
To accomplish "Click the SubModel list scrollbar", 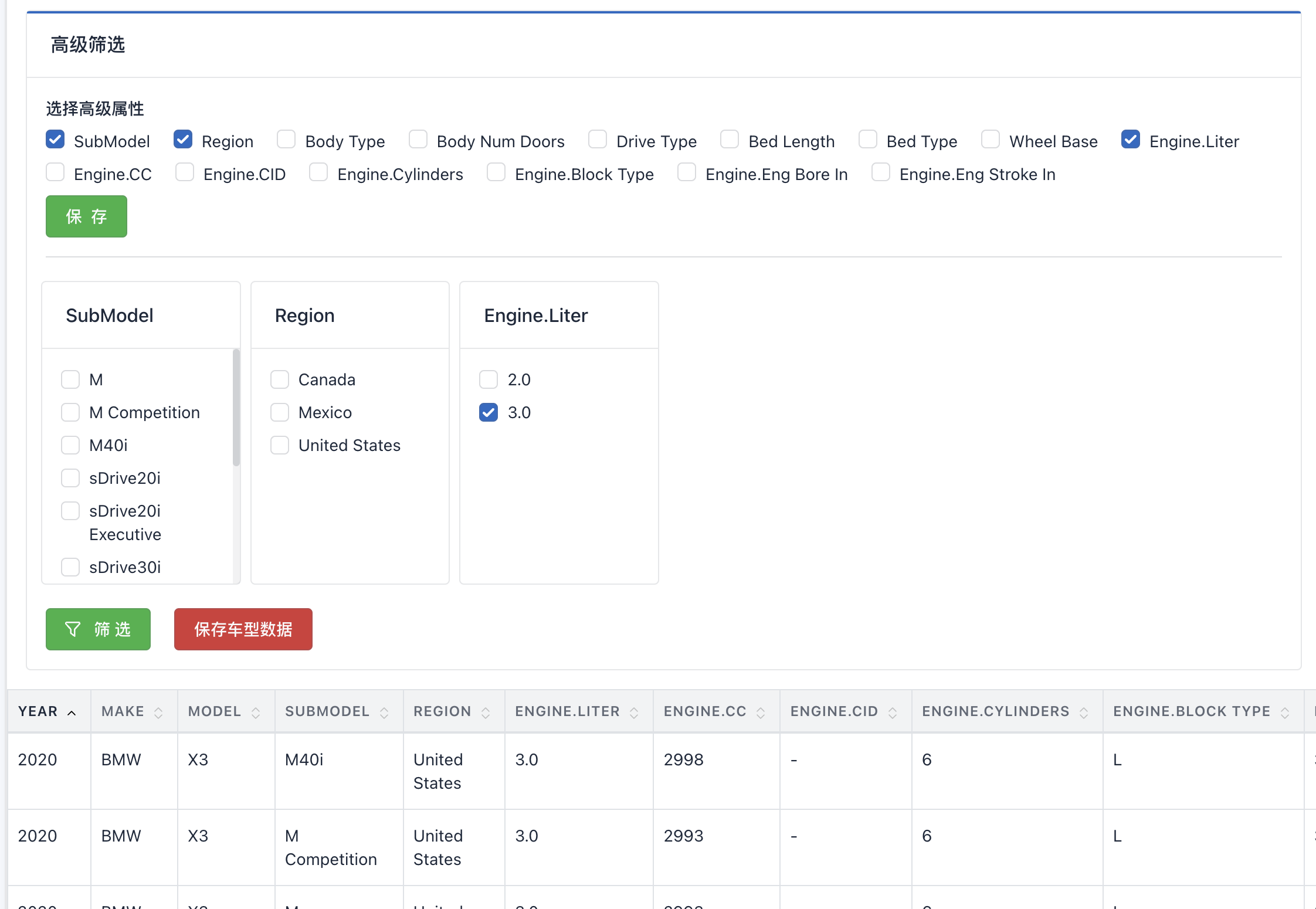I will tap(236, 408).
